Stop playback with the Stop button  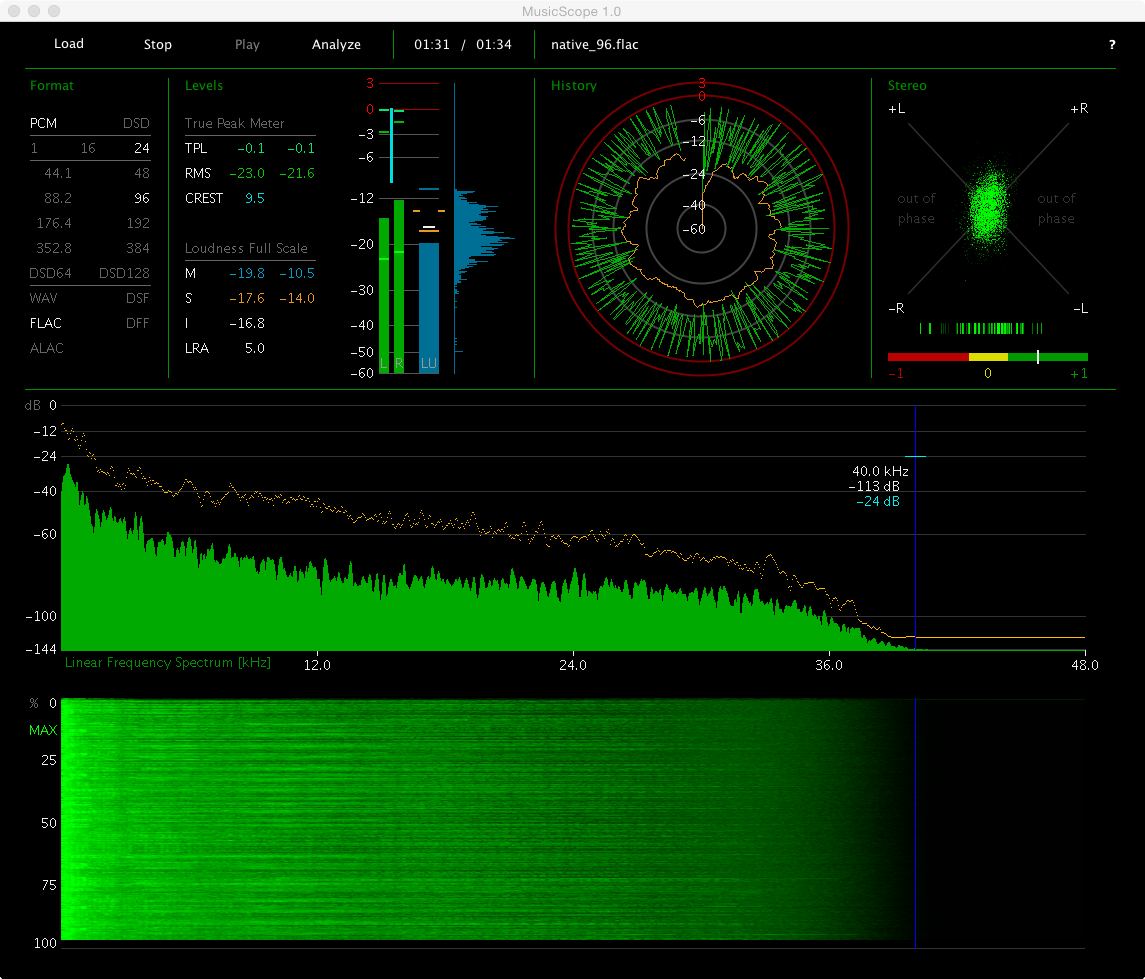tap(158, 45)
